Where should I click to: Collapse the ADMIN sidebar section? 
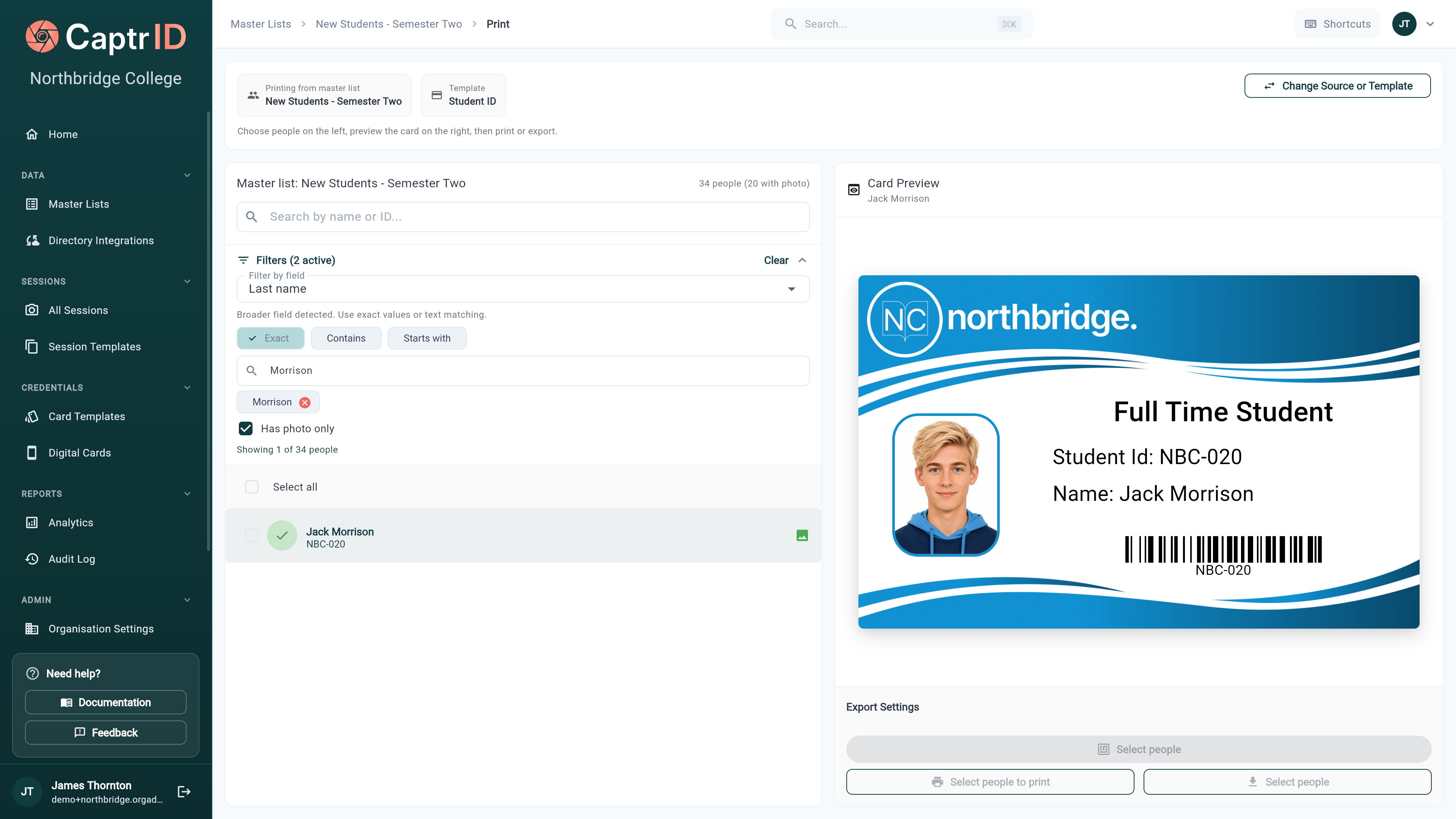coord(187,600)
